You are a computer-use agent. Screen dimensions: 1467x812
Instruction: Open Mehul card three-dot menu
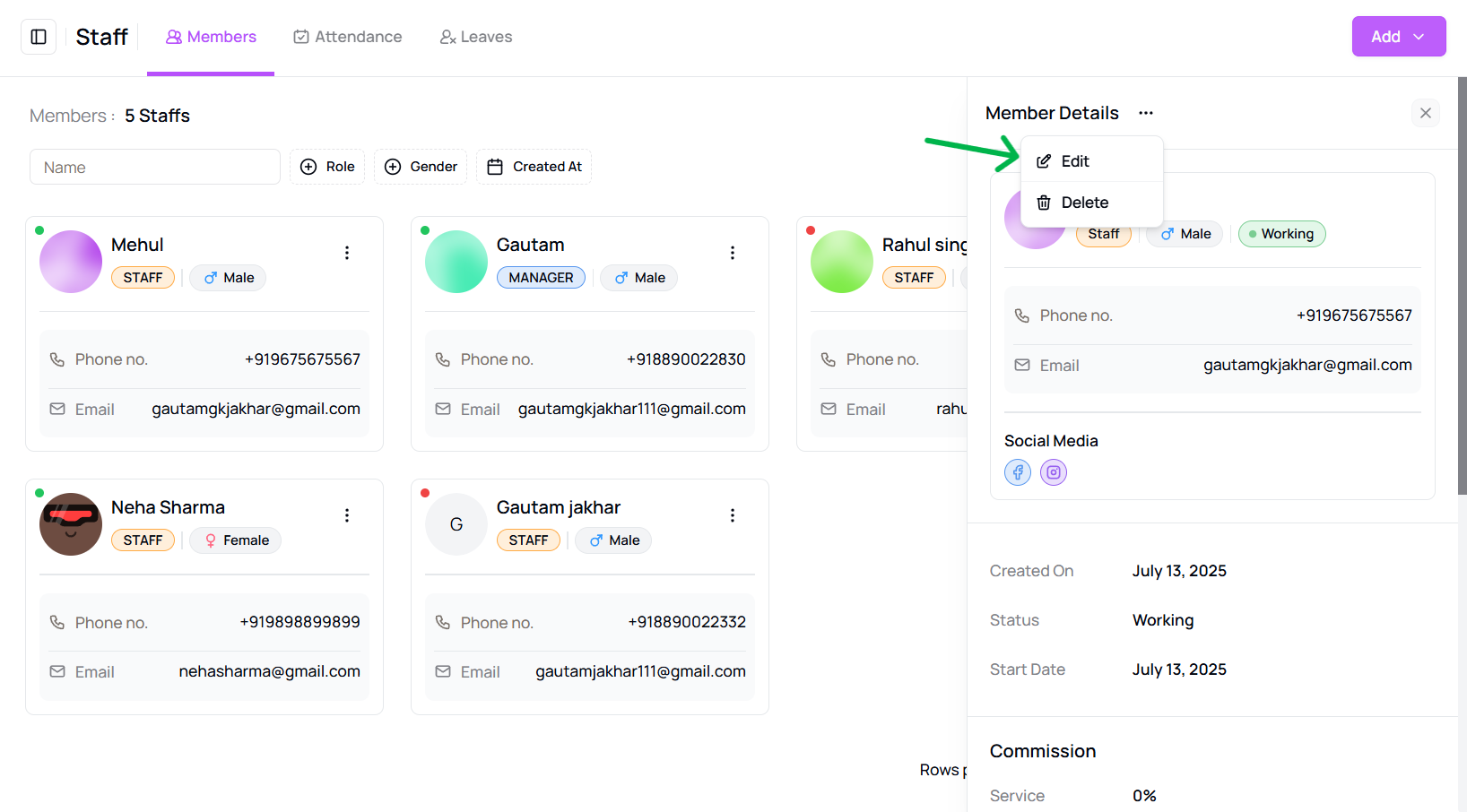click(x=347, y=253)
